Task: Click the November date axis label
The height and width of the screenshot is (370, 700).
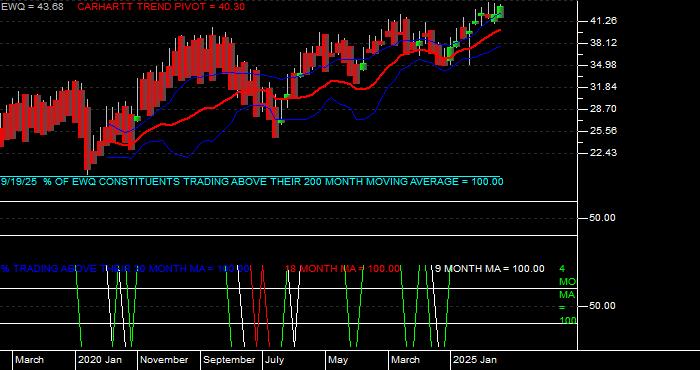Action: click(x=165, y=360)
